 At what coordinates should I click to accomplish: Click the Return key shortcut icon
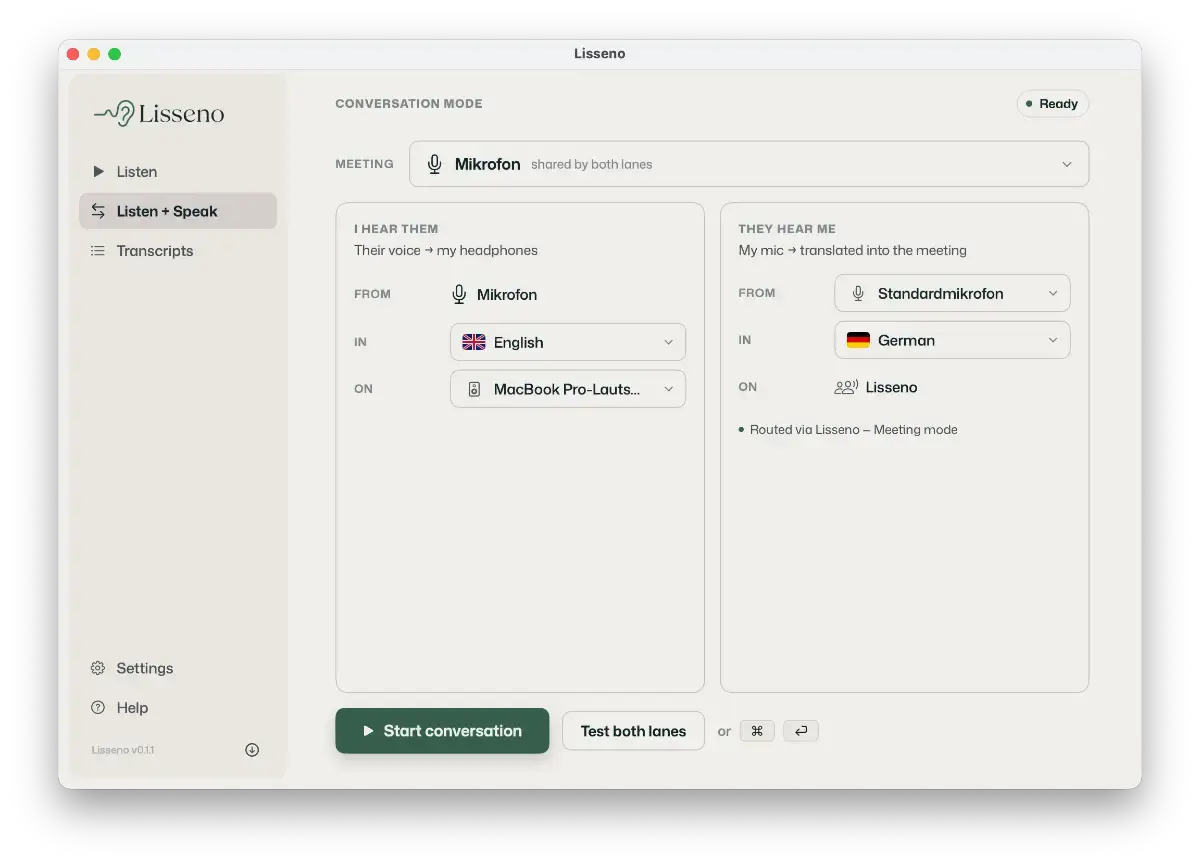[801, 731]
